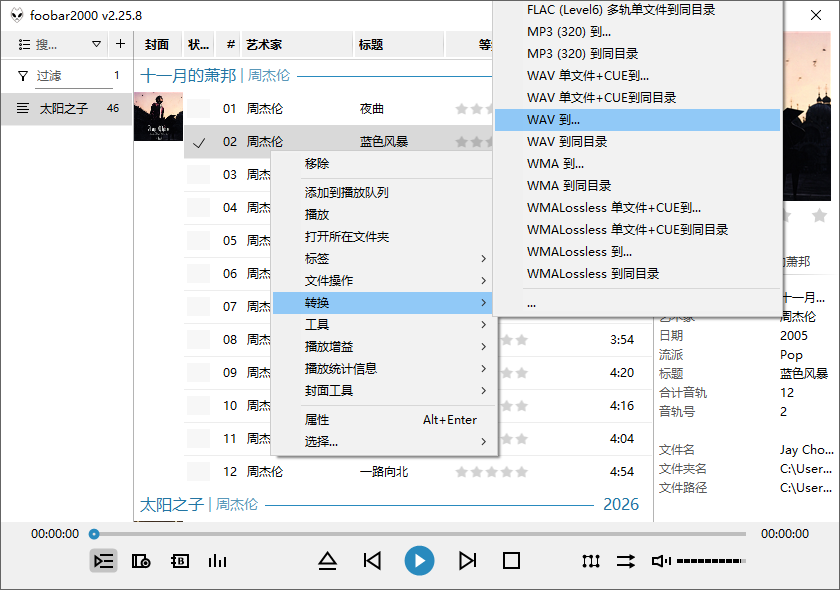Open the ... entry in convert submenu

(x=638, y=304)
